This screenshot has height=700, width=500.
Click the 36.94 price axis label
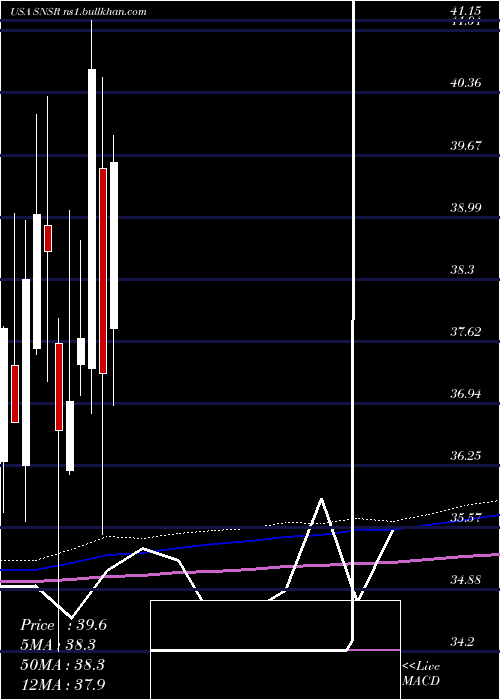[x=465, y=393]
